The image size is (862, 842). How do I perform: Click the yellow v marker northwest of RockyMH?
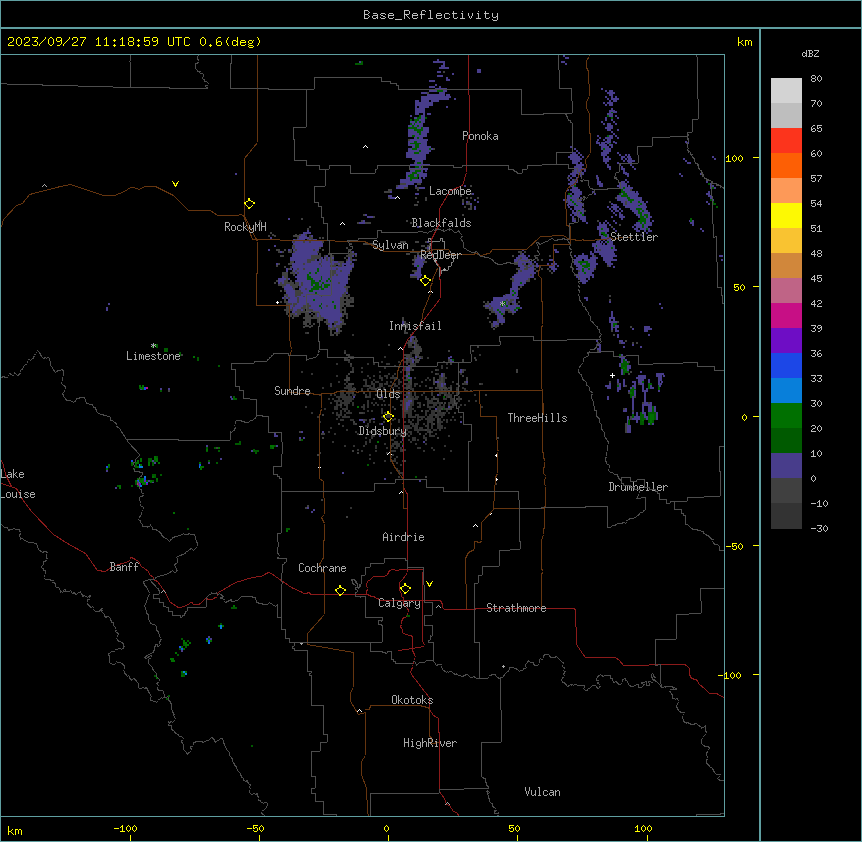coord(175,184)
